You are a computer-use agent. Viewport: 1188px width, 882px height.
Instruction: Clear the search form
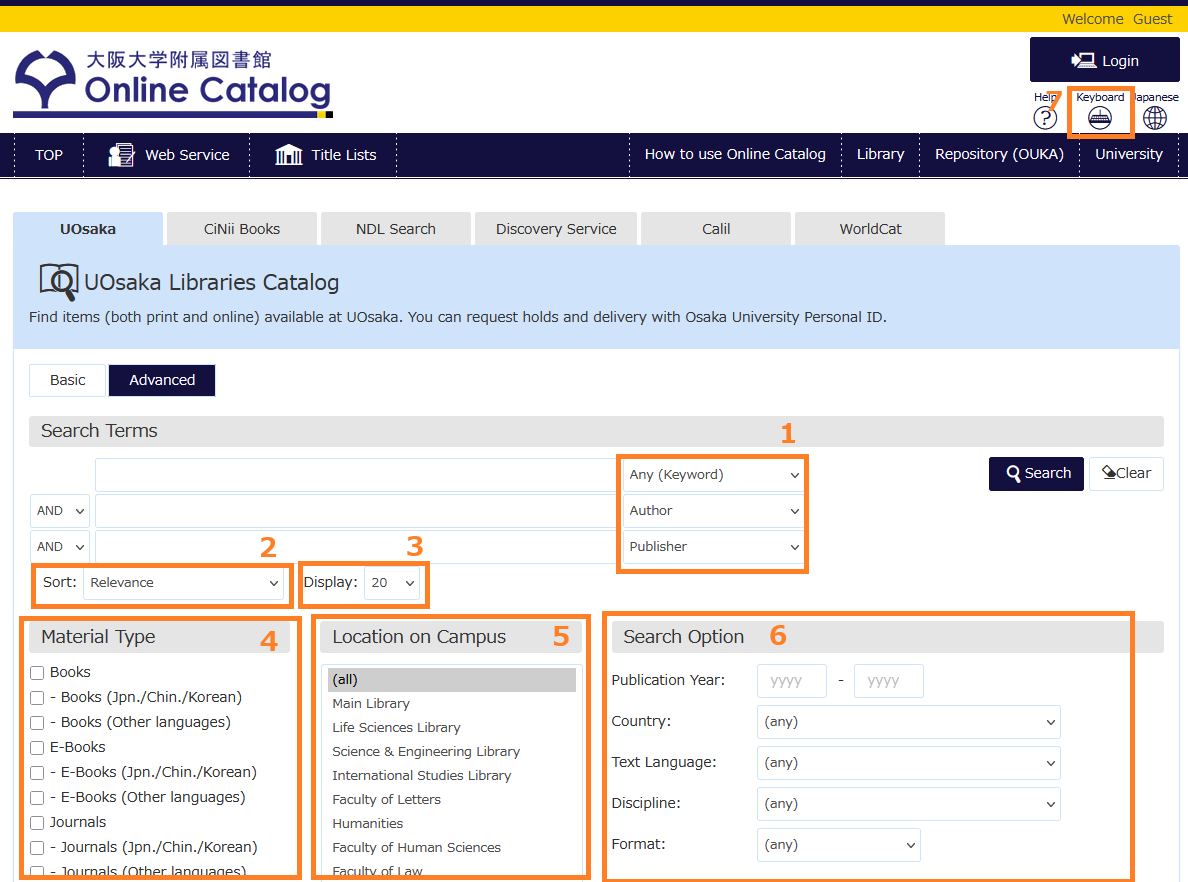(1126, 474)
